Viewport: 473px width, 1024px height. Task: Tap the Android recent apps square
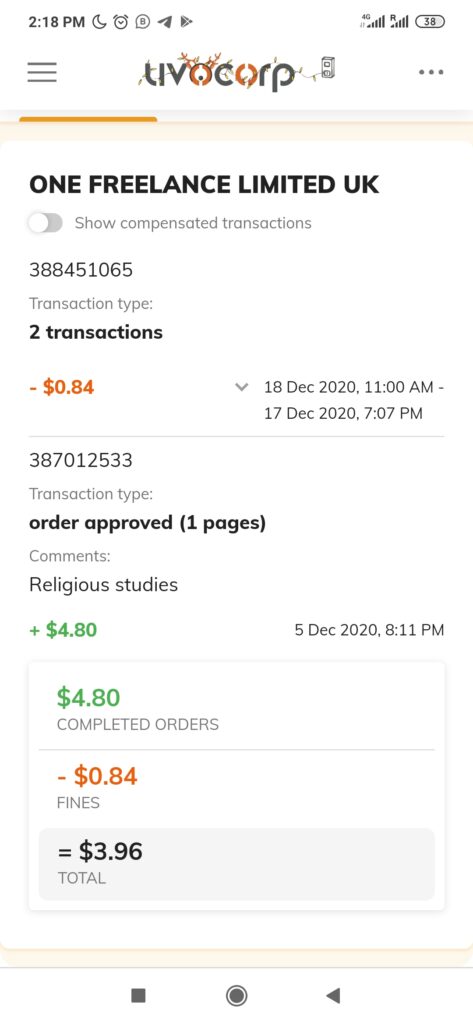(x=139, y=995)
